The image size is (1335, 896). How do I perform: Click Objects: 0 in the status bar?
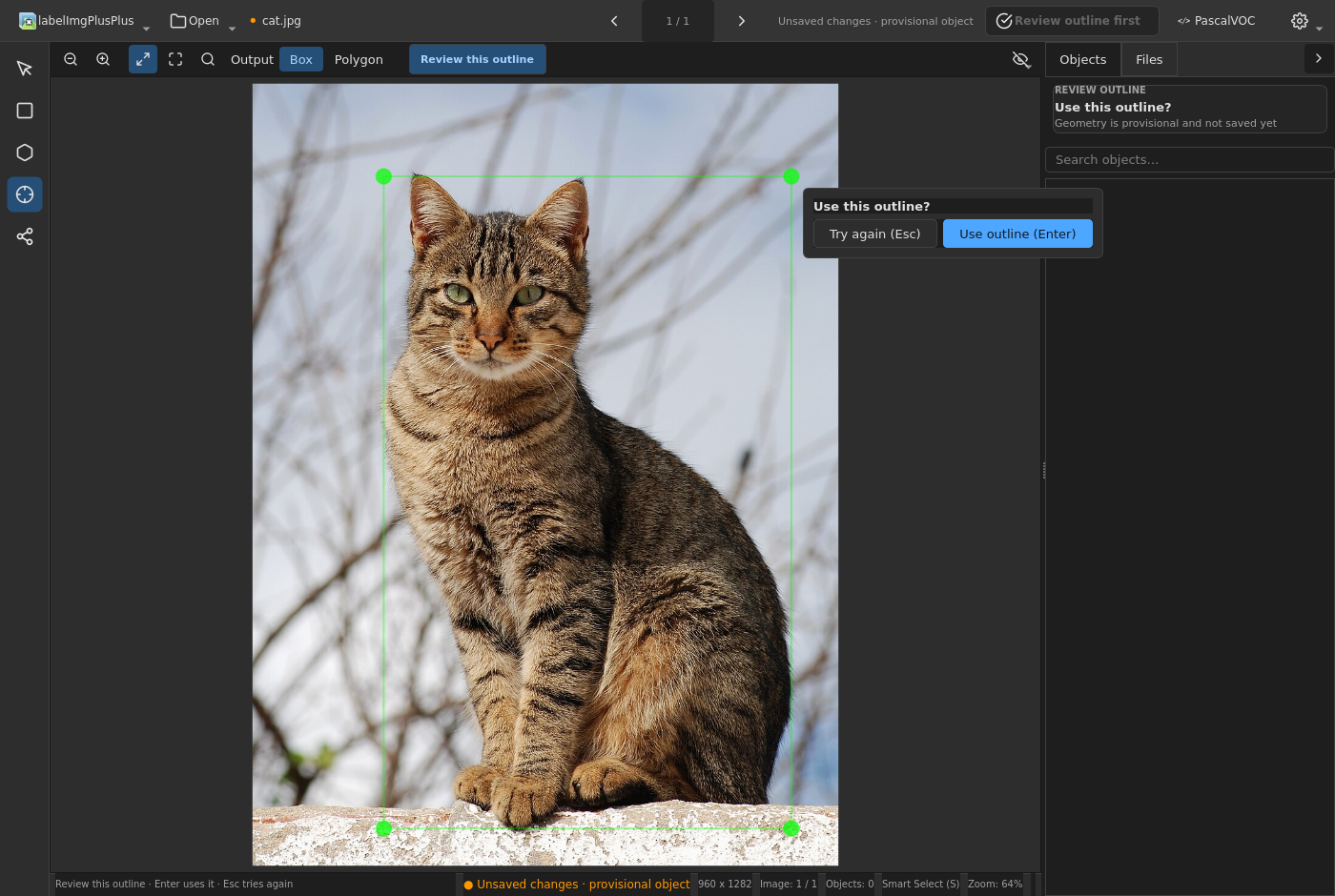pyautogui.click(x=850, y=884)
